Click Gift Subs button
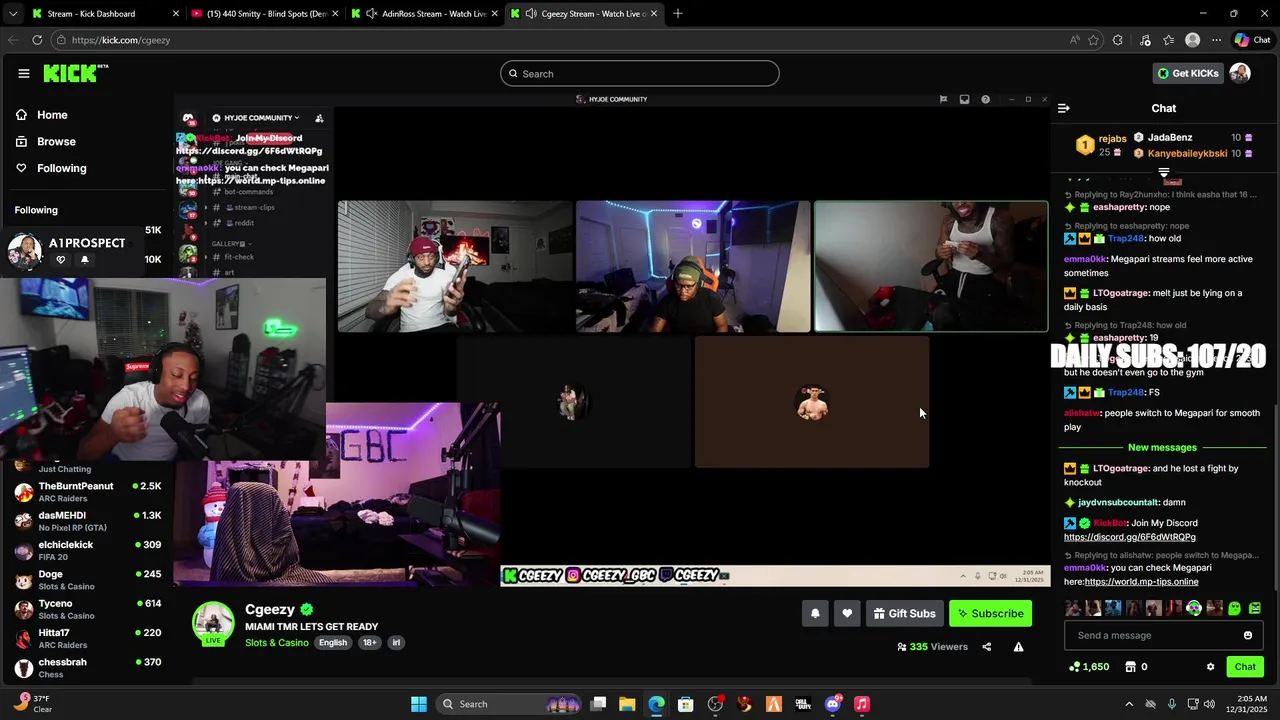1280x720 pixels. (904, 613)
